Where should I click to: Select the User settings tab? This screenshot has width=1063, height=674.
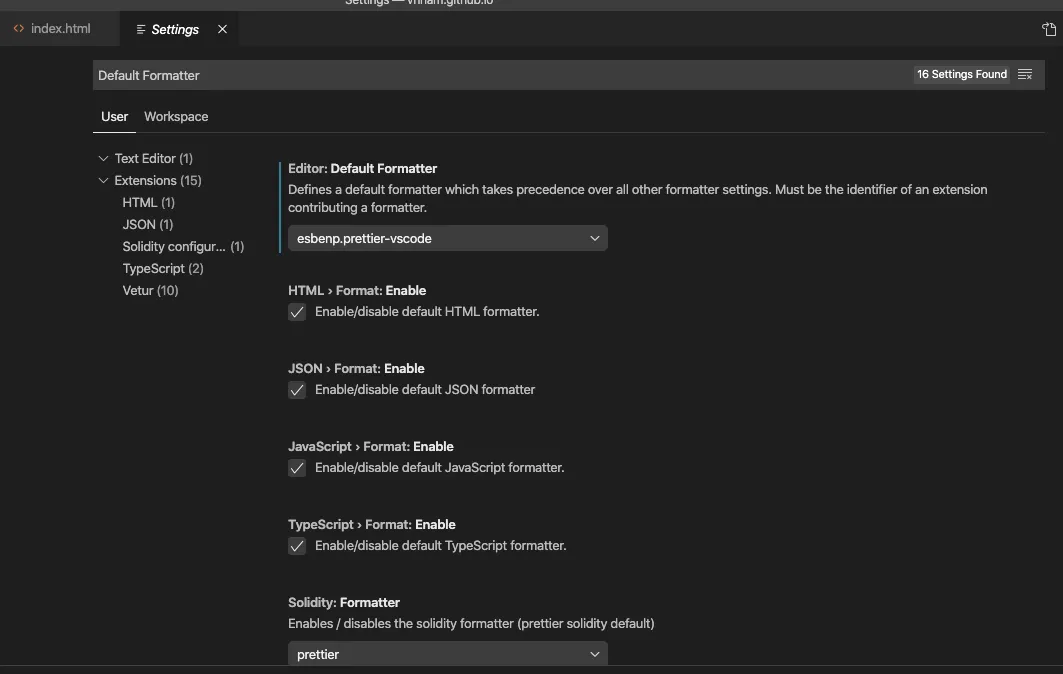tap(115, 117)
